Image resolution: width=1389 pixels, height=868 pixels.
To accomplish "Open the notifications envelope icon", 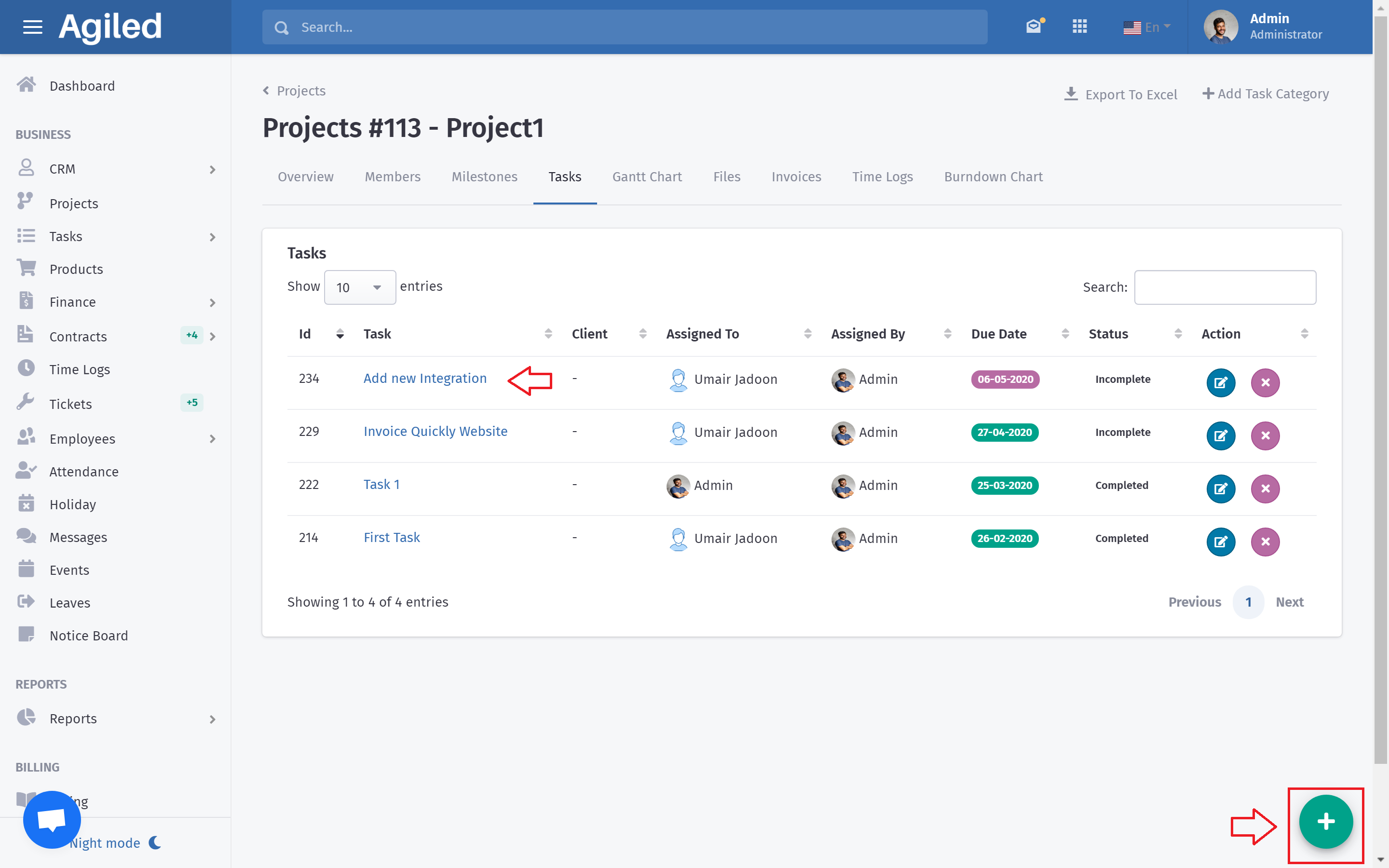I will (x=1034, y=27).
